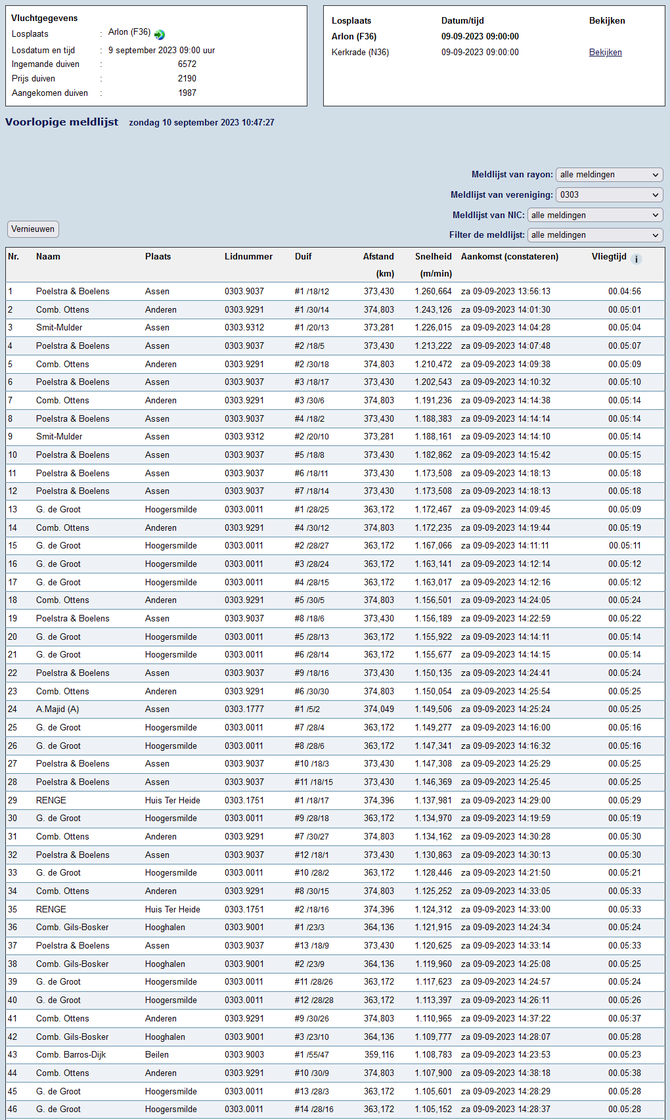Click the Afstand column header
This screenshot has width=670, height=1120.
pyautogui.click(x=378, y=256)
